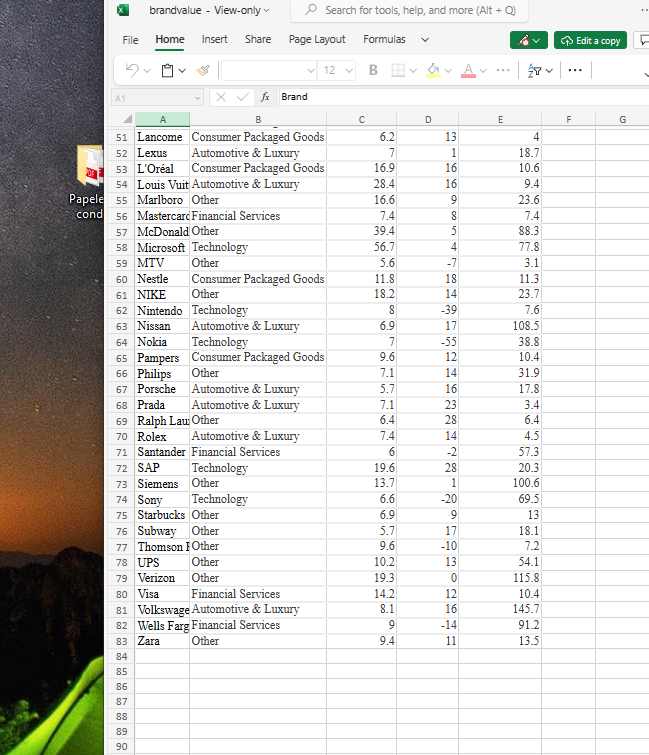Image resolution: width=649 pixels, height=755 pixels.
Task: Select the 56.7 cell in Microsoft row
Action: [x=362, y=247]
